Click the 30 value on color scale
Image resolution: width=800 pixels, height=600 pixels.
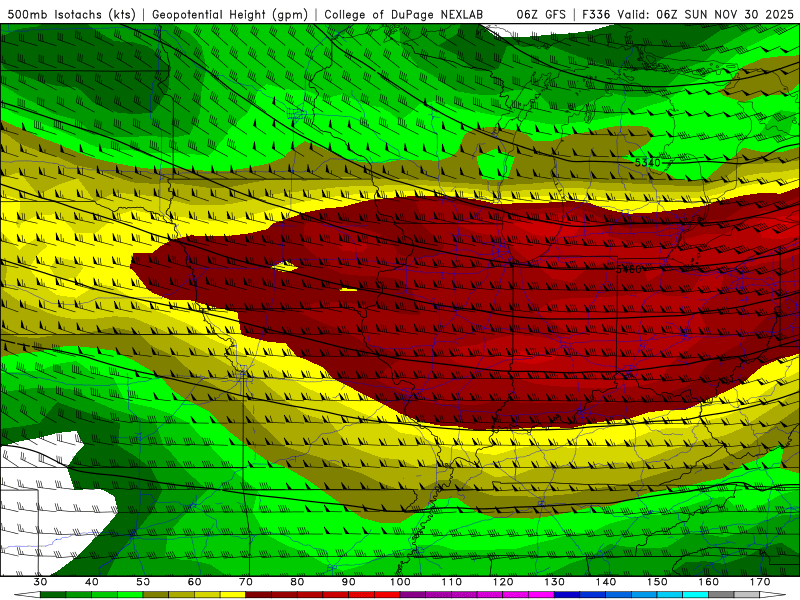(x=40, y=582)
